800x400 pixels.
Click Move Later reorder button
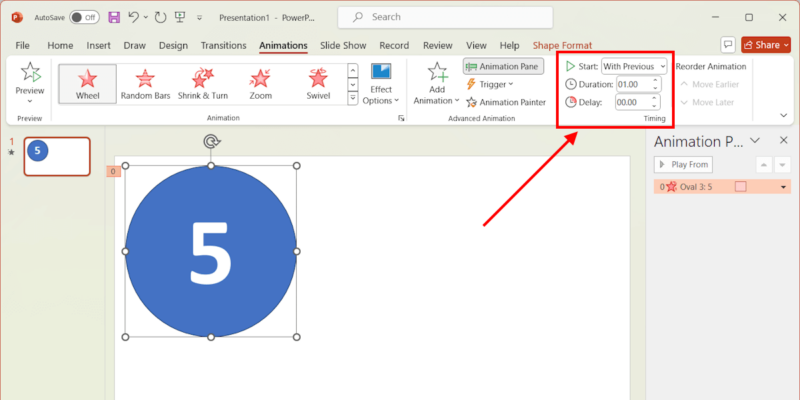tap(707, 102)
